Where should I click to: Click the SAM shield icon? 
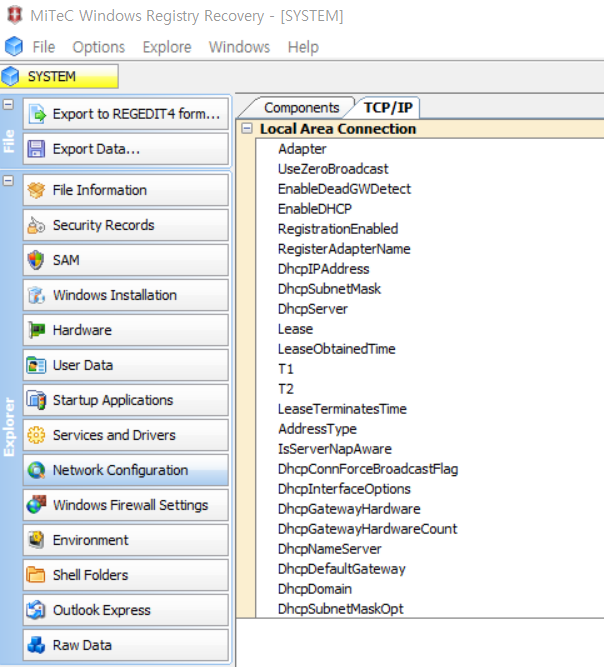pyautogui.click(x=36, y=260)
